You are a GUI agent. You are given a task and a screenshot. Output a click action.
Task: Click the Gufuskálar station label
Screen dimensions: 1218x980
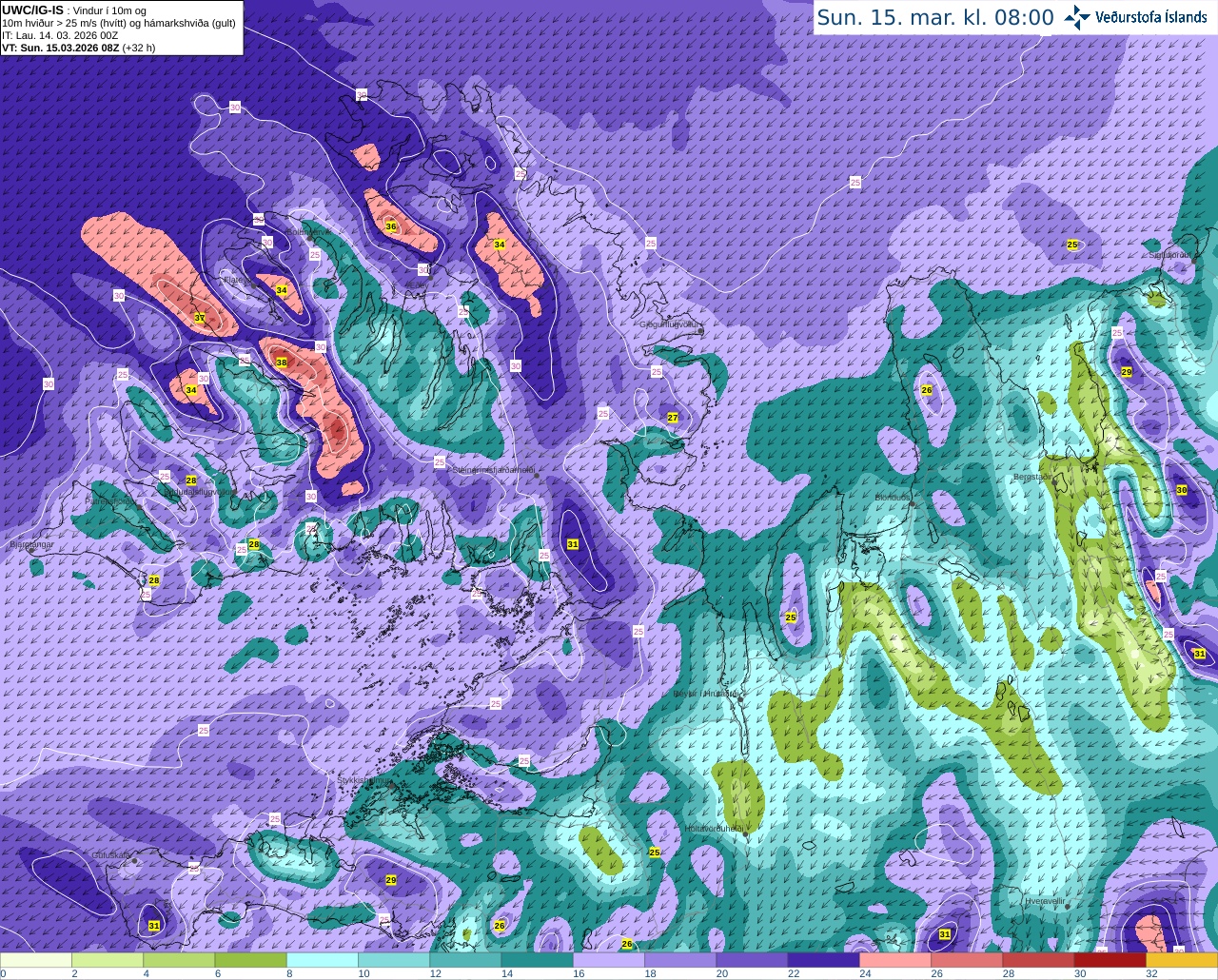tap(111, 855)
